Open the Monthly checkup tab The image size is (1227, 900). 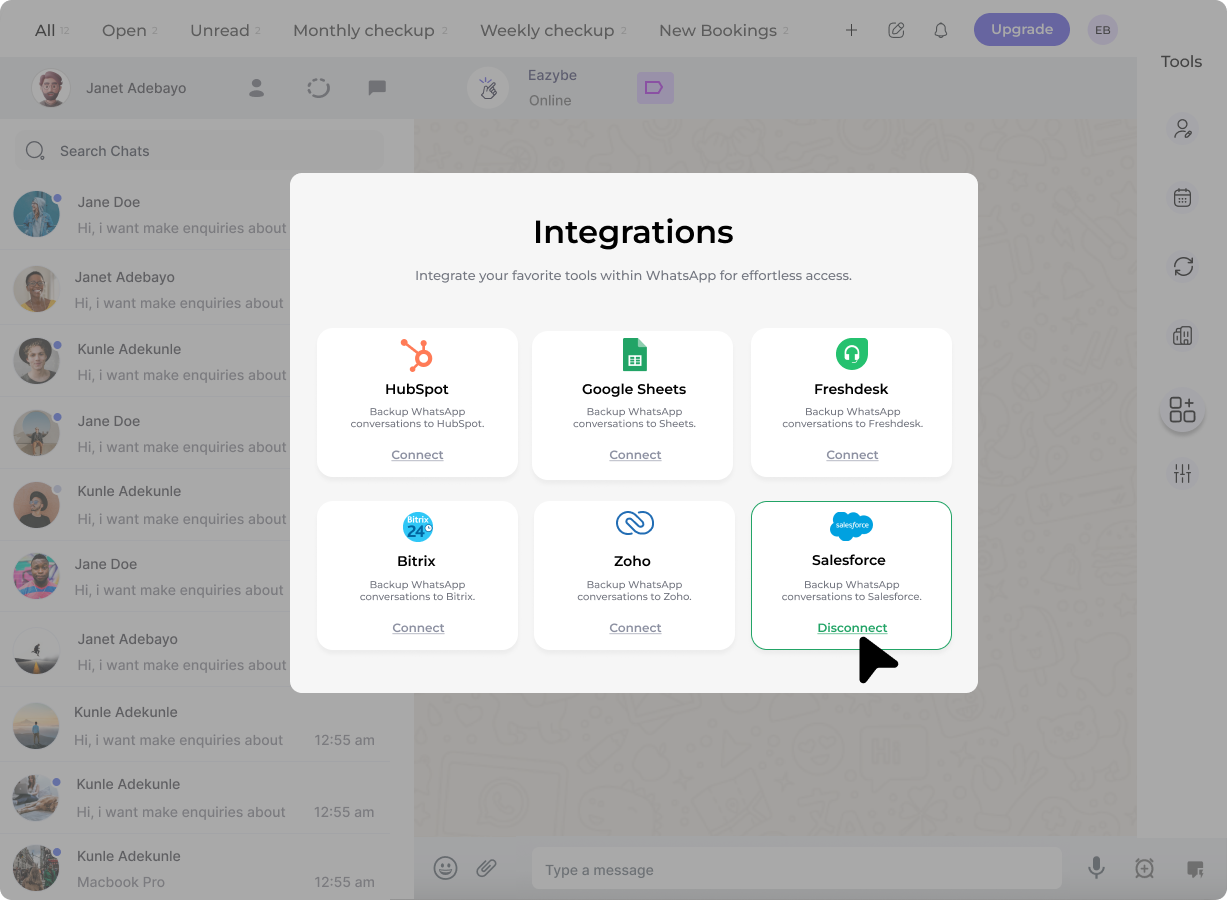click(x=364, y=30)
